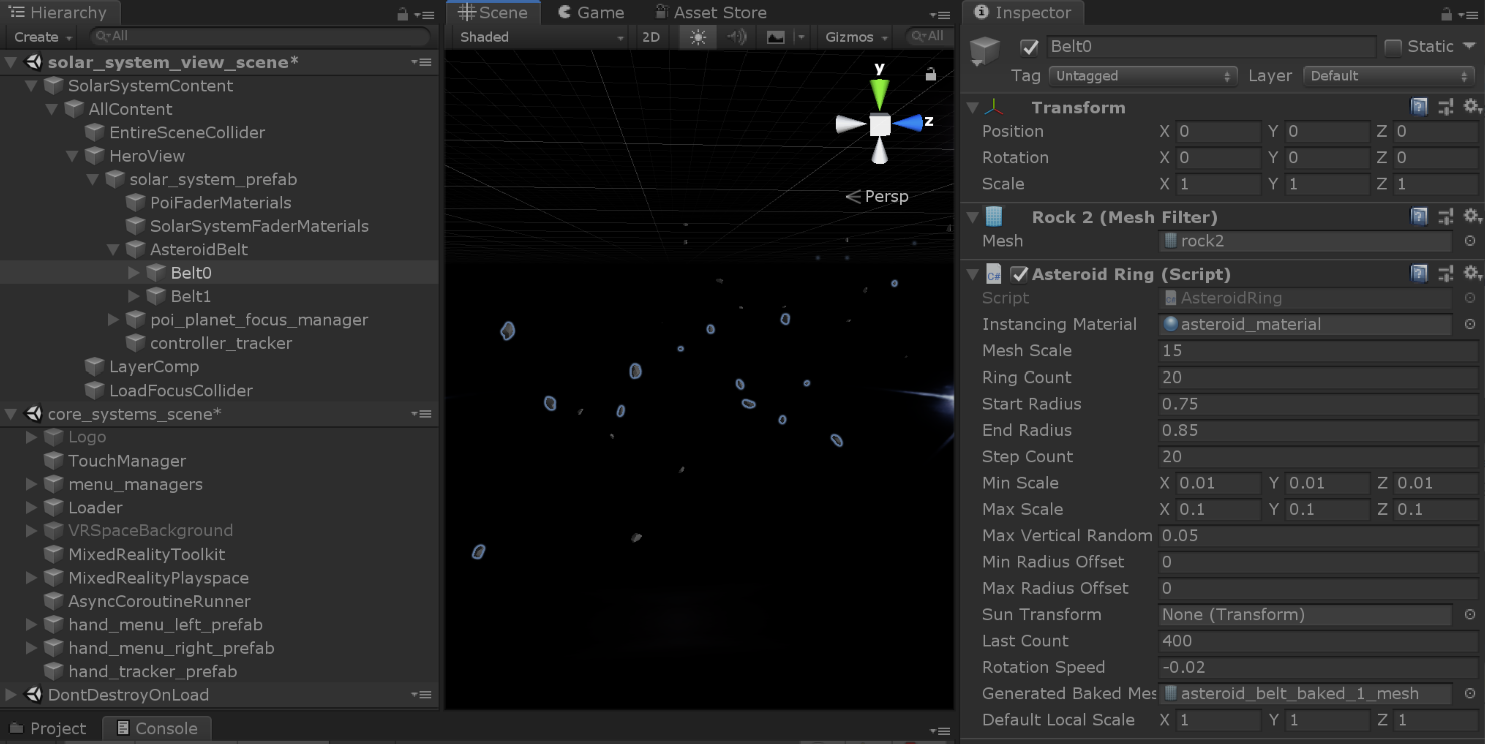Click the scene gizmo center cube

(880, 125)
